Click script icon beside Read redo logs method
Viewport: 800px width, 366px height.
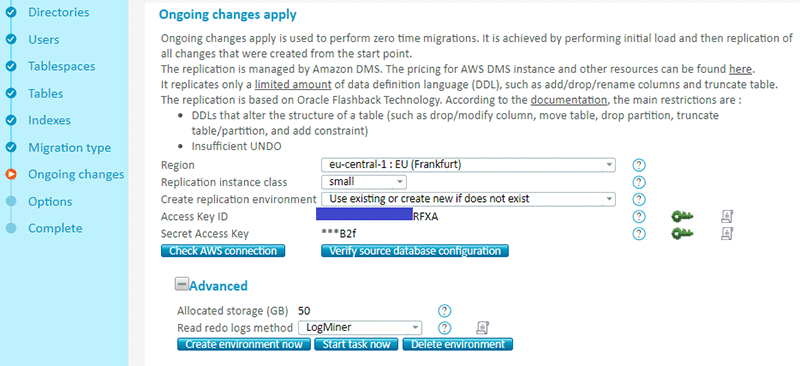pyautogui.click(x=483, y=328)
